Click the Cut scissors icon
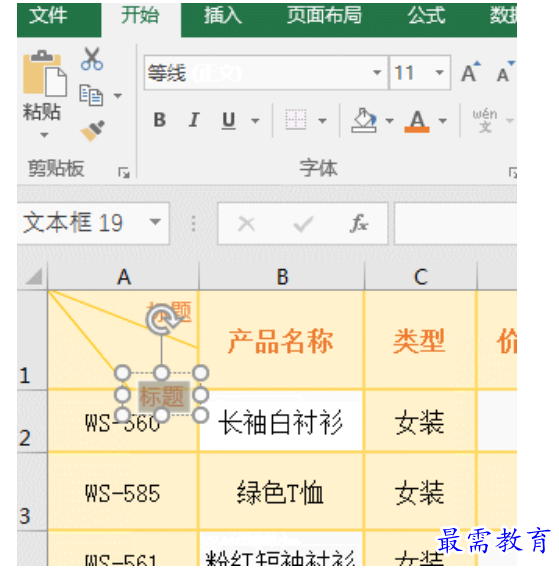This screenshot has height=572, width=559. click(92, 58)
